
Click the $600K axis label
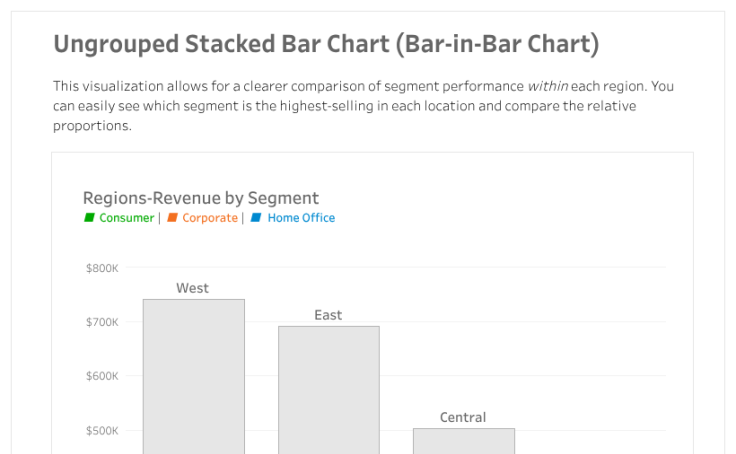coord(102,377)
